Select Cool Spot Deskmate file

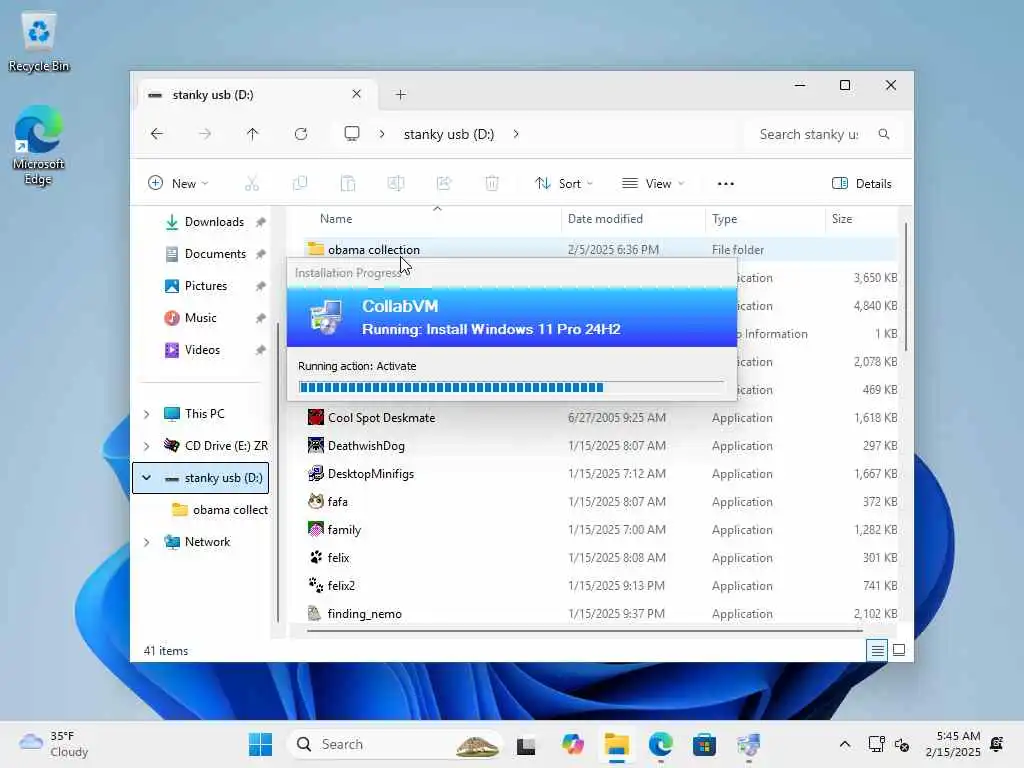(600, 418)
